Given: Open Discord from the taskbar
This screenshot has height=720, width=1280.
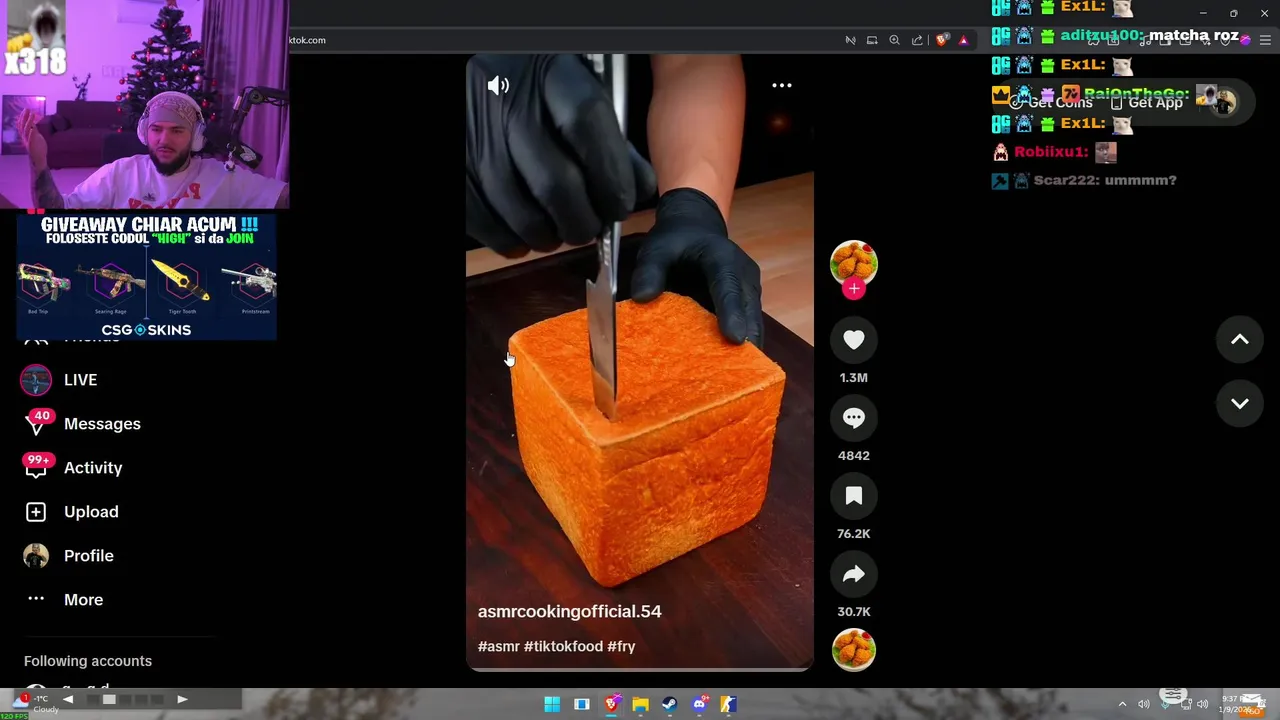Looking at the screenshot, I should click(700, 704).
